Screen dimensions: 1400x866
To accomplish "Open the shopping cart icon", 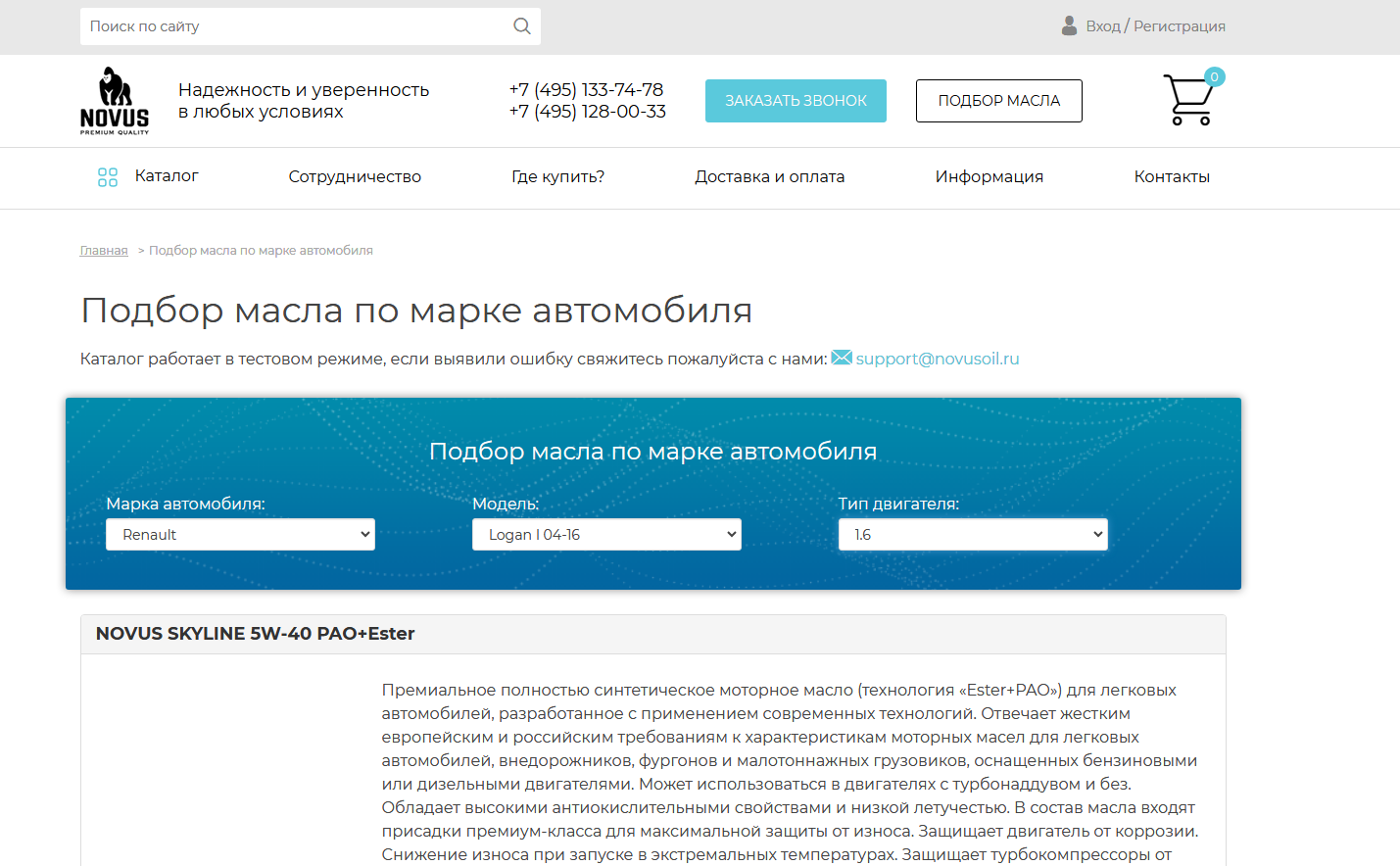I will click(1188, 100).
